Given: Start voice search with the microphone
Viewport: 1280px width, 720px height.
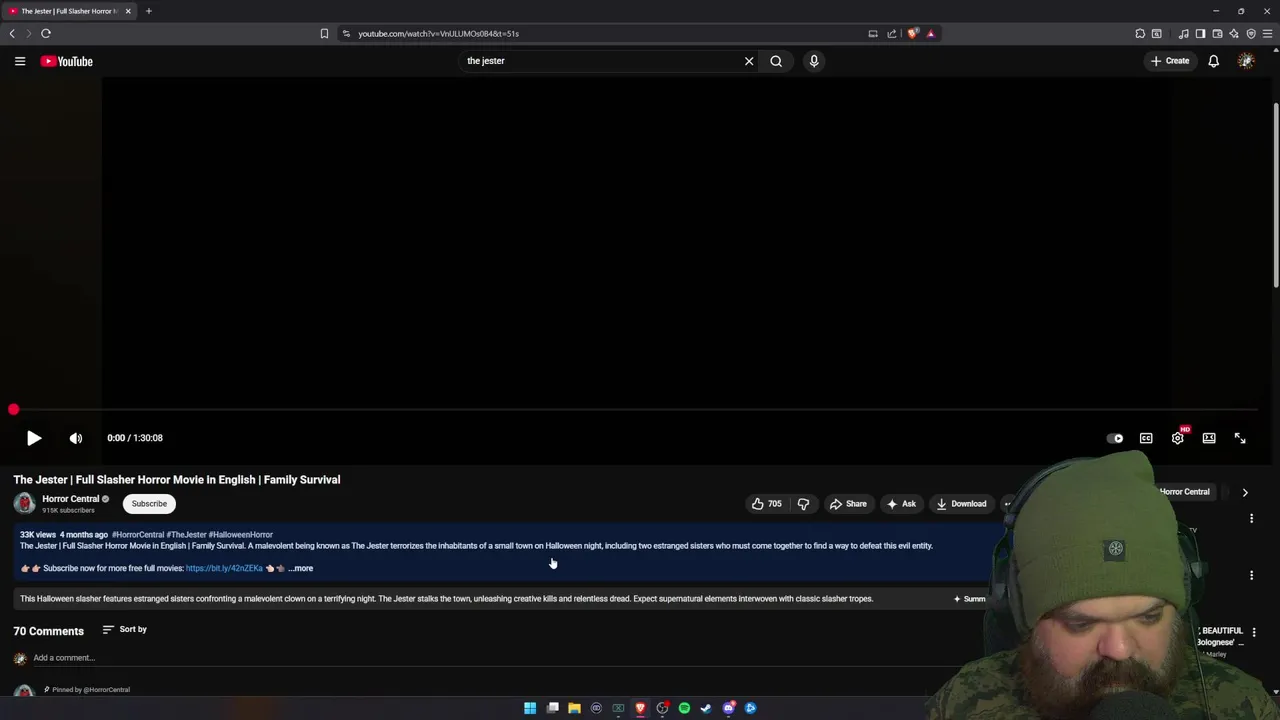Looking at the screenshot, I should (814, 61).
